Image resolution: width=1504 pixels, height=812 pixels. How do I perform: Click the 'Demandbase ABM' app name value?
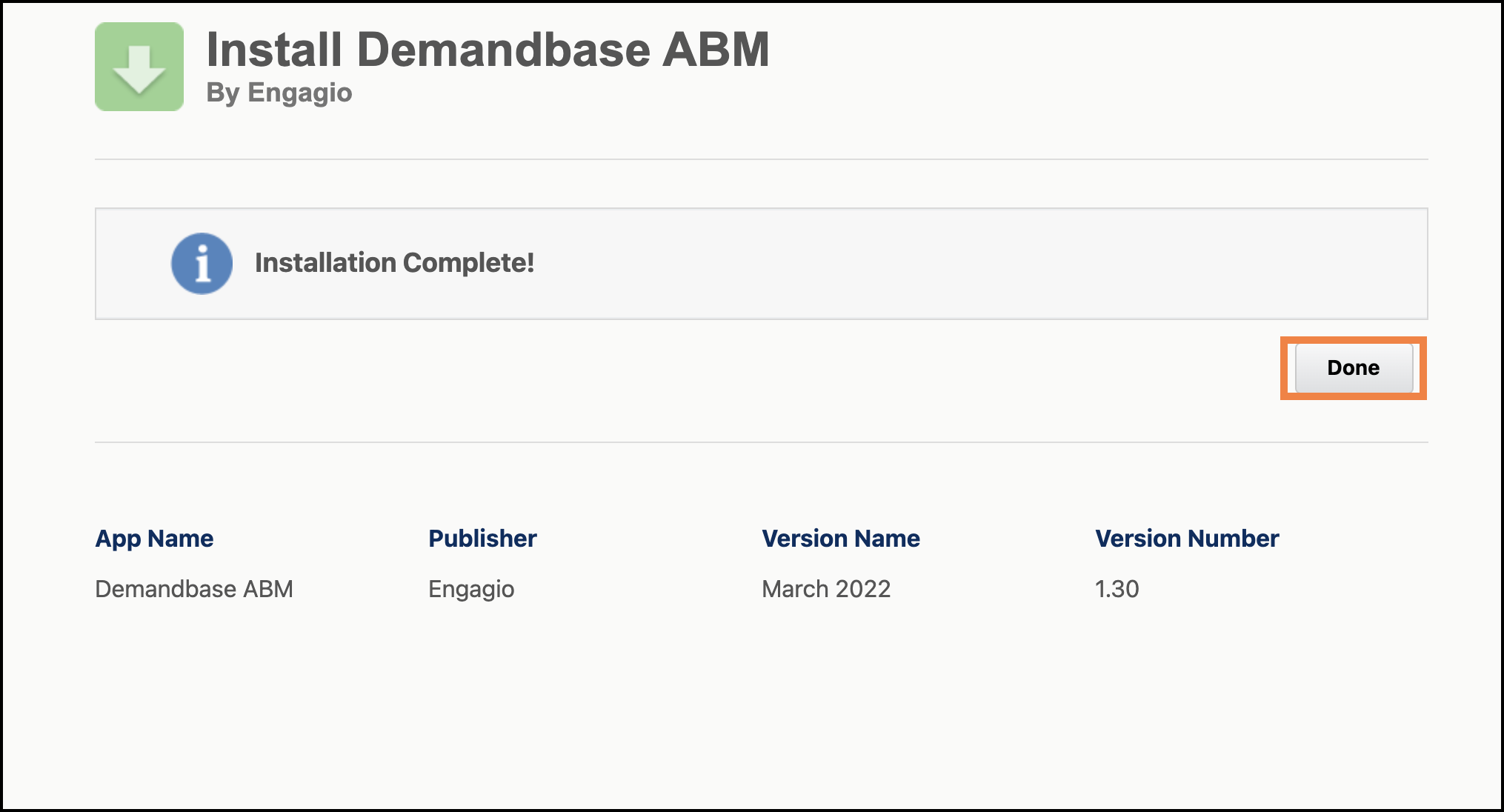[x=194, y=589]
